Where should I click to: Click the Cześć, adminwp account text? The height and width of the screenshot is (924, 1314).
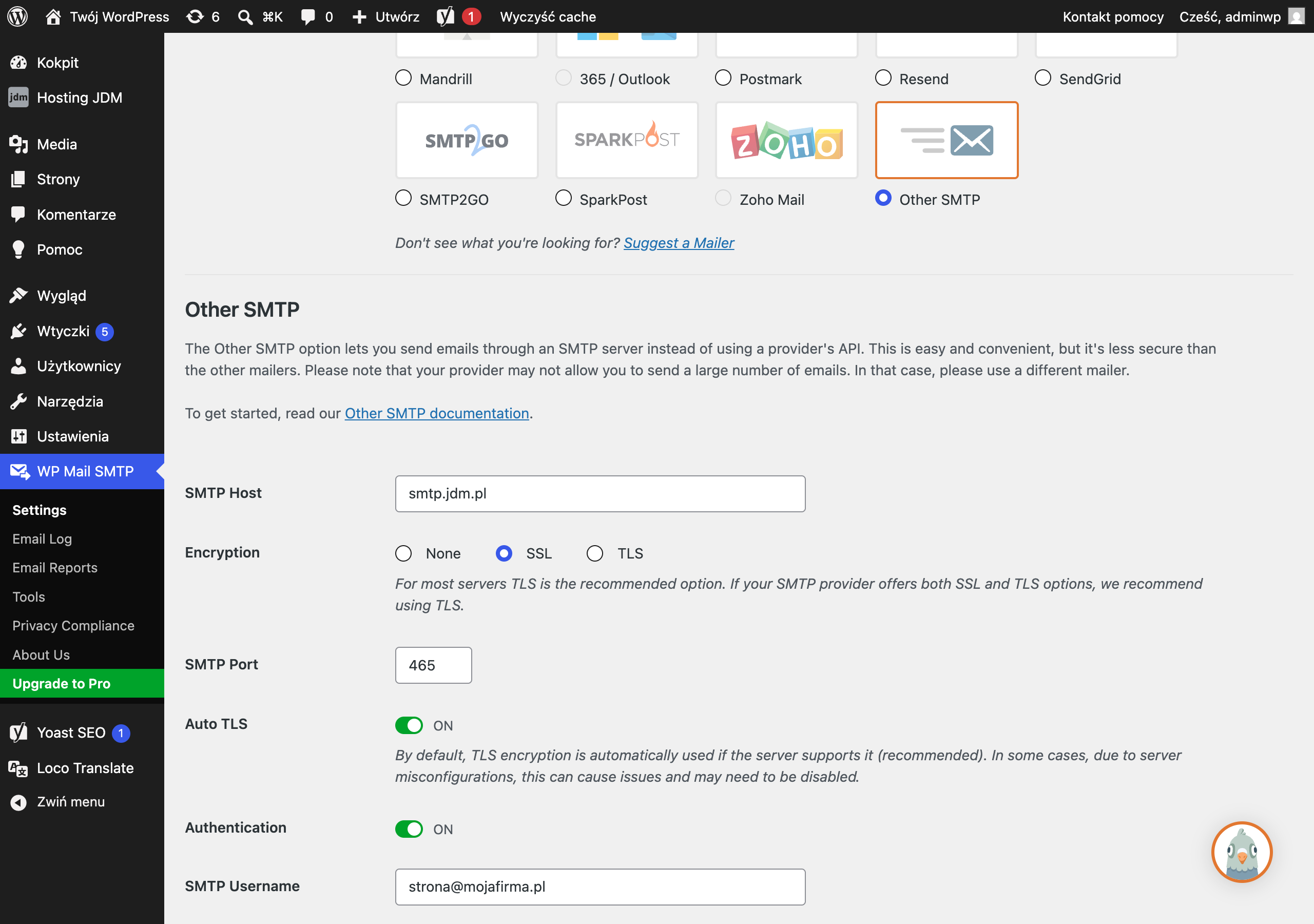click(1230, 16)
